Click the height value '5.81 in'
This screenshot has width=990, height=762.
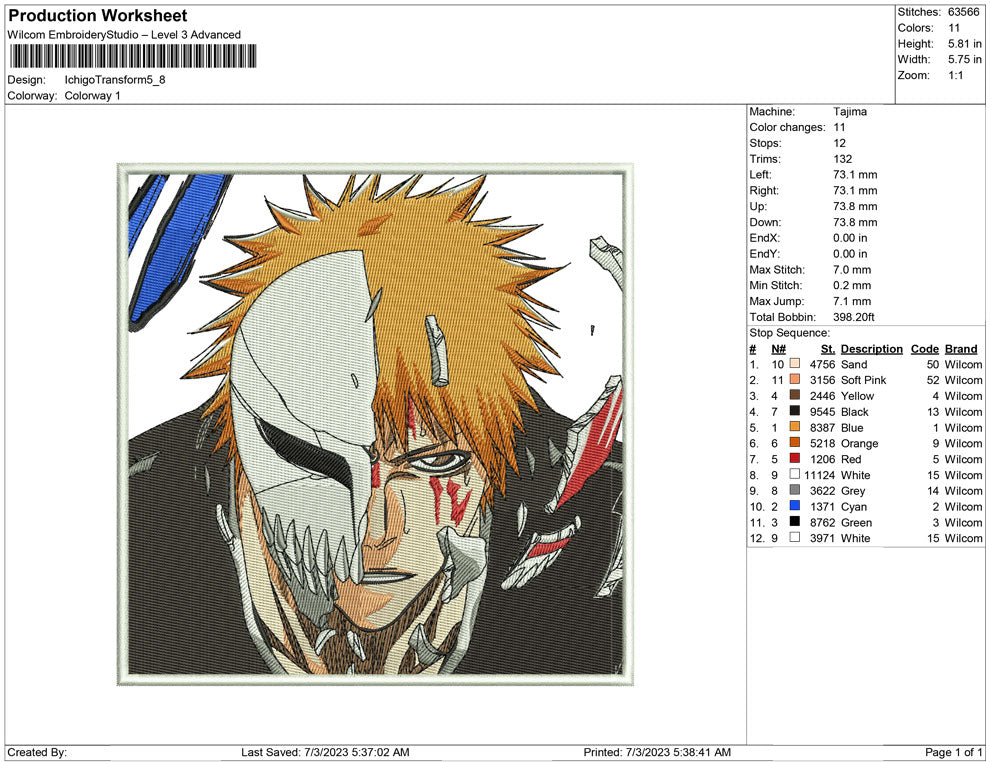tap(964, 44)
